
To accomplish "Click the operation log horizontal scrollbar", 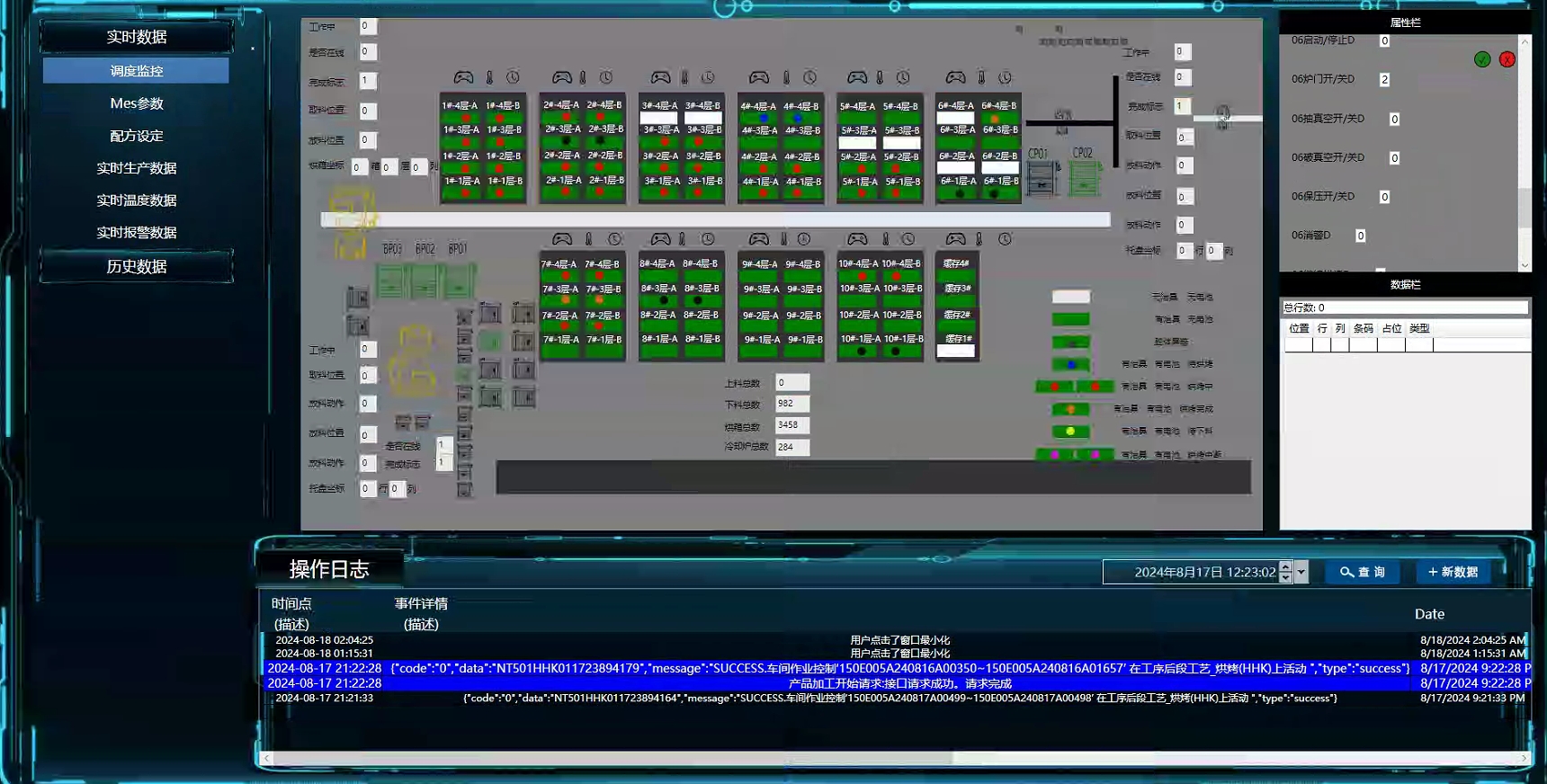I will (612, 758).
